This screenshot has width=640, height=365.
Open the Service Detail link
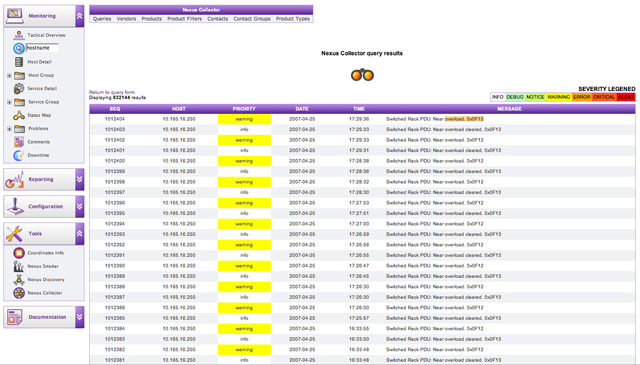pyautogui.click(x=42, y=88)
